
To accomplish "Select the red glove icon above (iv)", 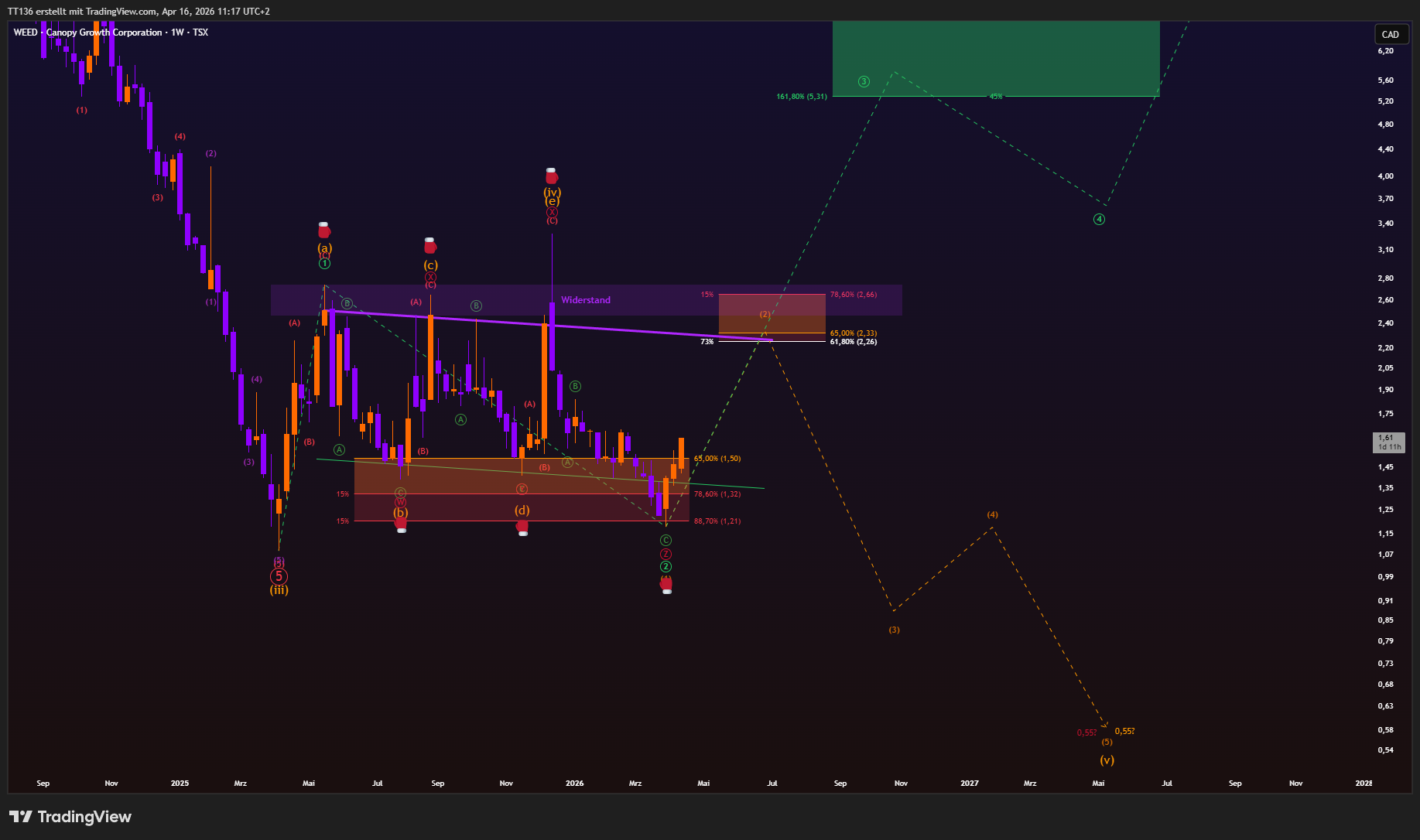I will [x=551, y=176].
